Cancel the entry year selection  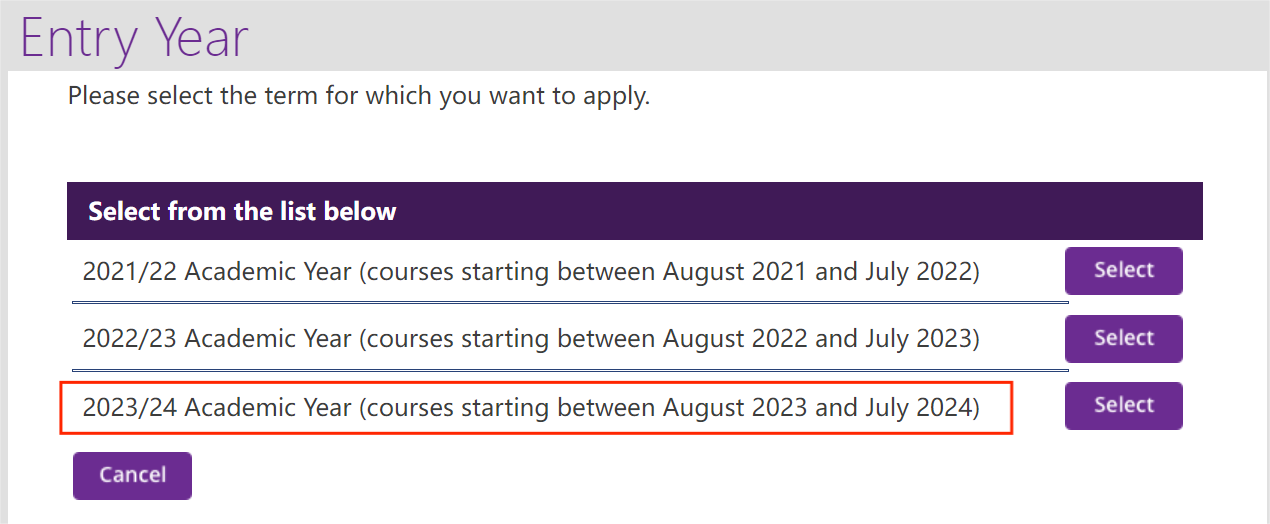pyautogui.click(x=132, y=475)
